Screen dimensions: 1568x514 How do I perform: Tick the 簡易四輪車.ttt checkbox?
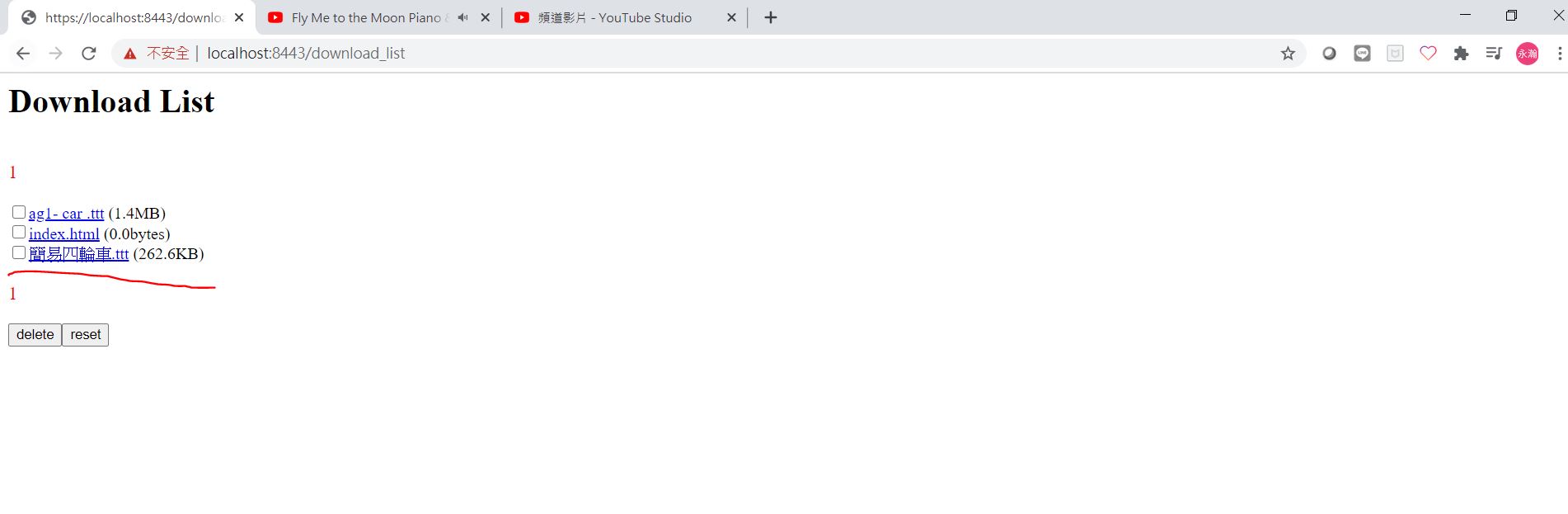pyautogui.click(x=19, y=252)
